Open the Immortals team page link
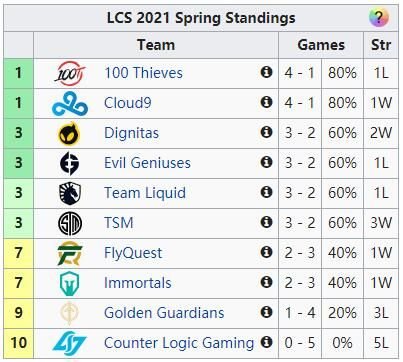This screenshot has width=403, height=362. [138, 283]
